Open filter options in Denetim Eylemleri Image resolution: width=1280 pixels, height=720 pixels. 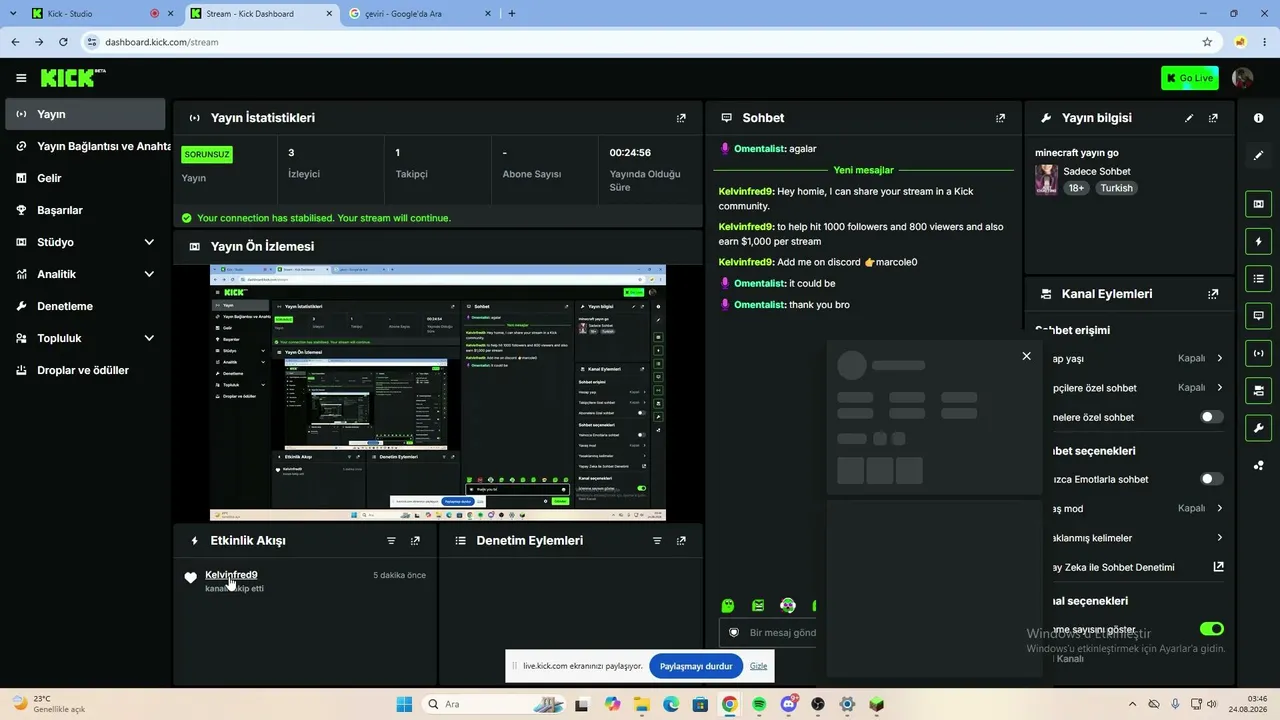click(657, 541)
